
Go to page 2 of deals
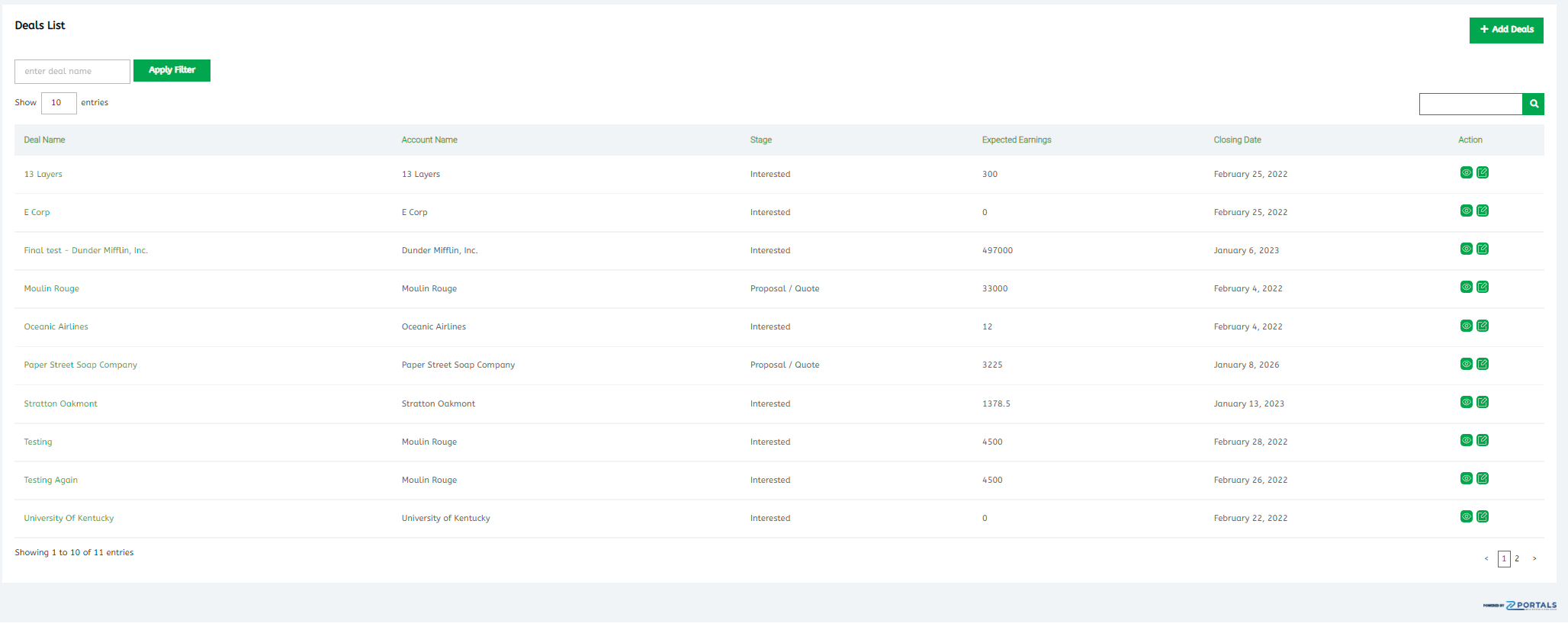(x=1517, y=559)
